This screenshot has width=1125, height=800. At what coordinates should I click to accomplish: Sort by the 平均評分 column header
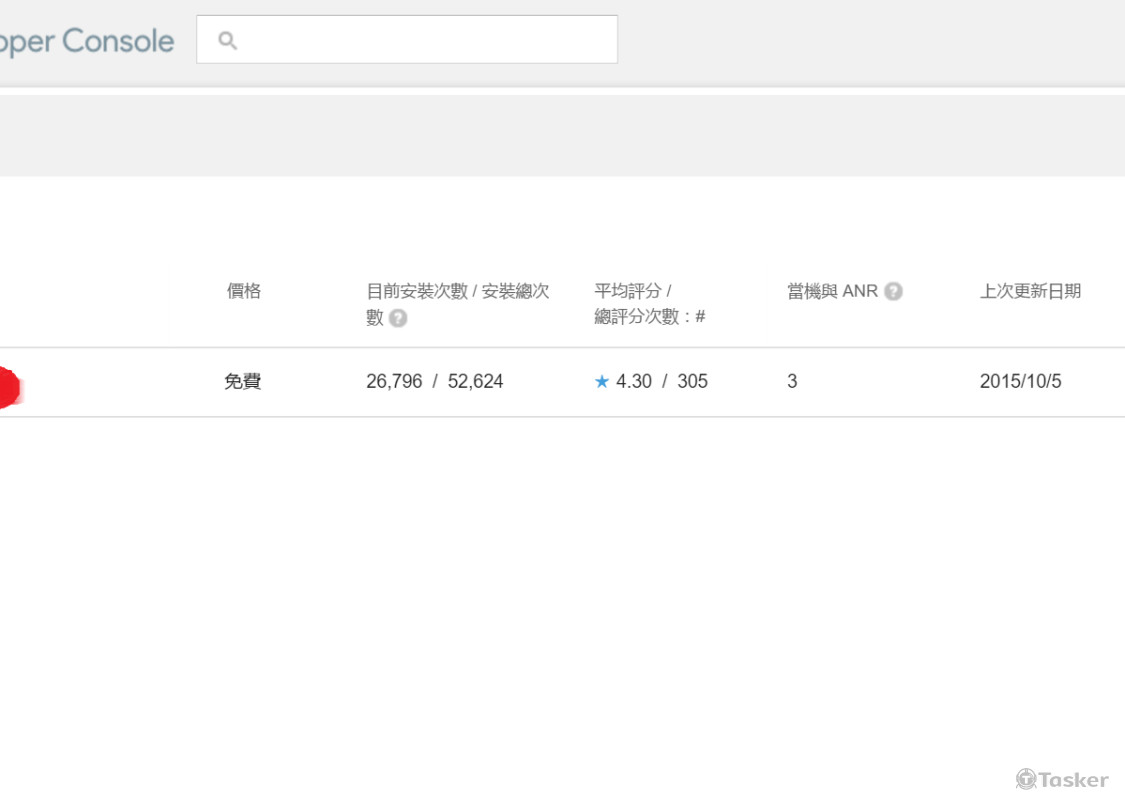tap(632, 291)
